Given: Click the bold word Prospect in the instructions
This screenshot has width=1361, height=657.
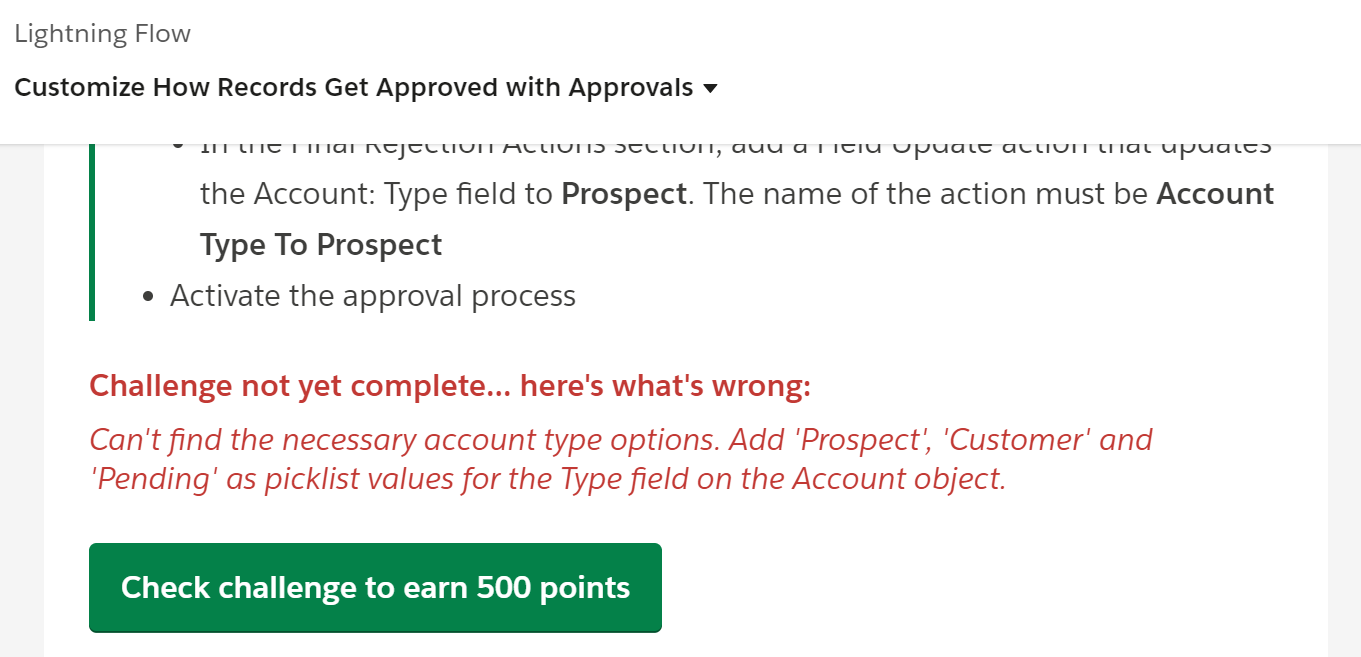Looking at the screenshot, I should coord(624,193).
